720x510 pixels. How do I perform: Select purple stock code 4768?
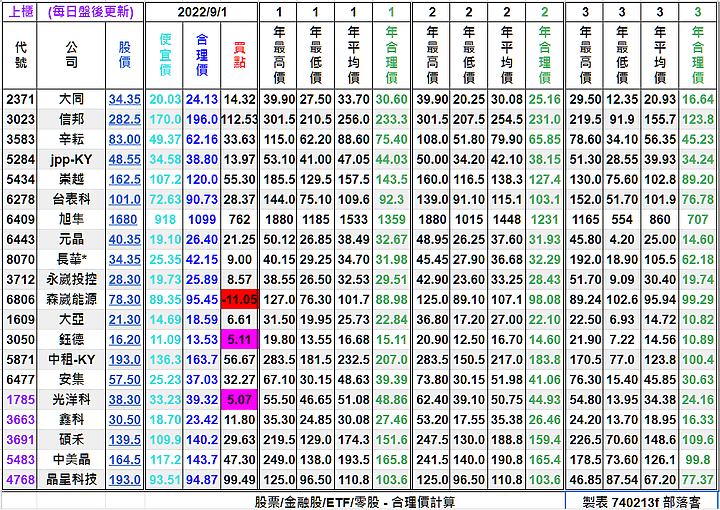20,480
